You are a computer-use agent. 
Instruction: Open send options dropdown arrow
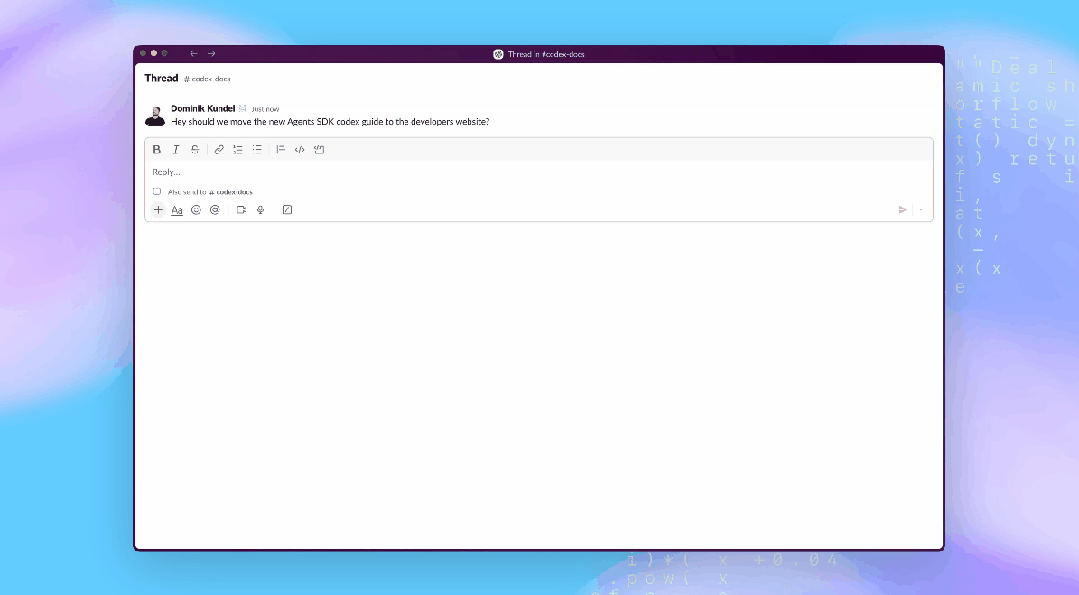[x=921, y=210]
